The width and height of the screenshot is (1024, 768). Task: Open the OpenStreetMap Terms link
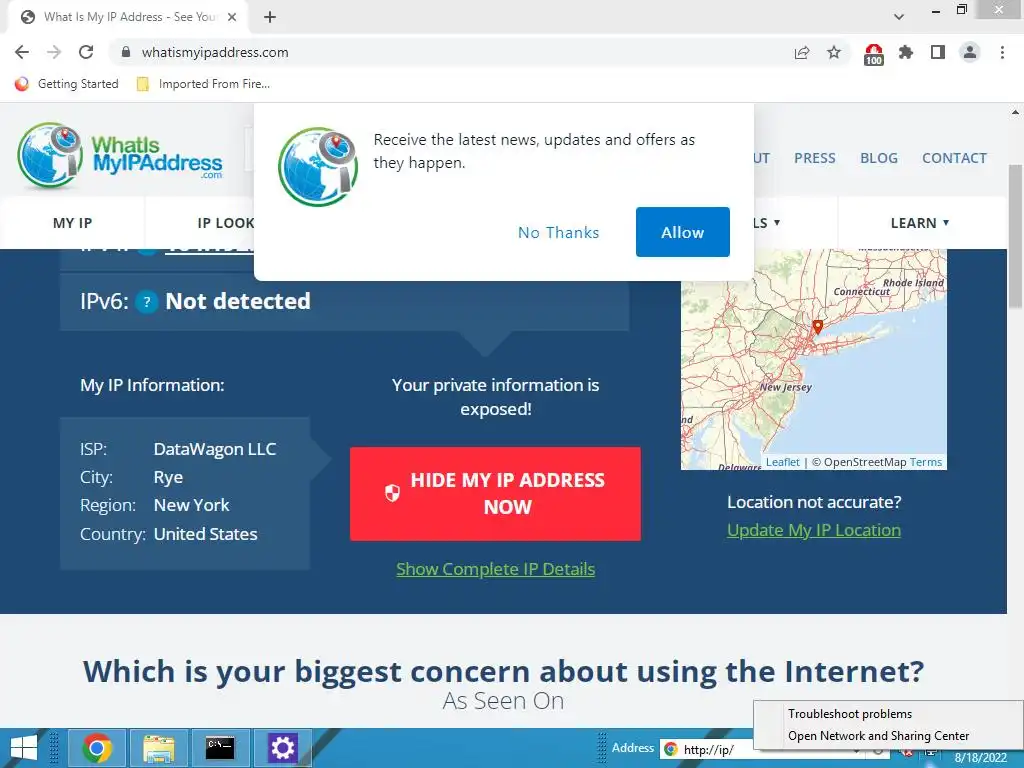coord(925,462)
